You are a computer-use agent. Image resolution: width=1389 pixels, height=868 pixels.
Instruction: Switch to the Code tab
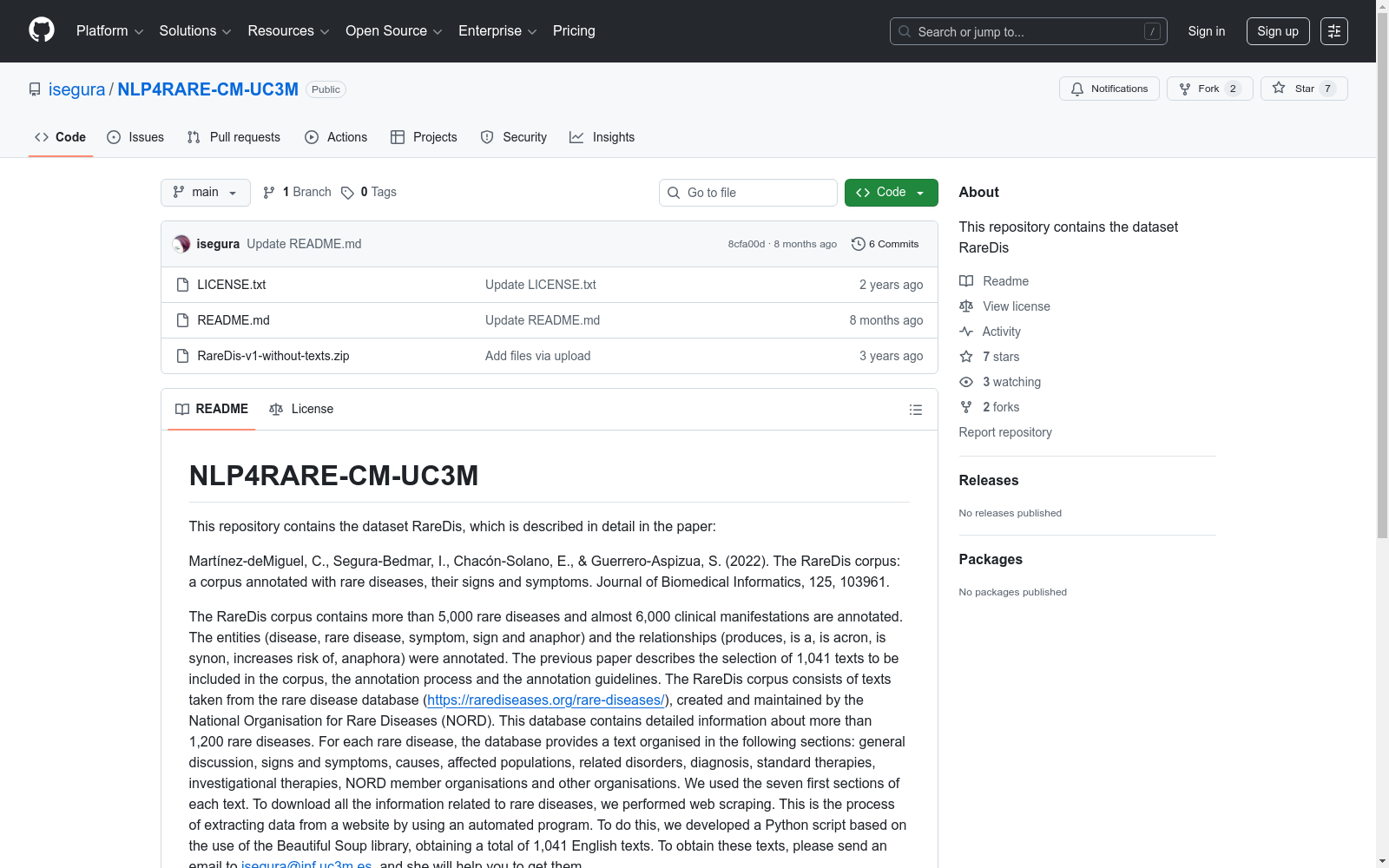click(61, 137)
